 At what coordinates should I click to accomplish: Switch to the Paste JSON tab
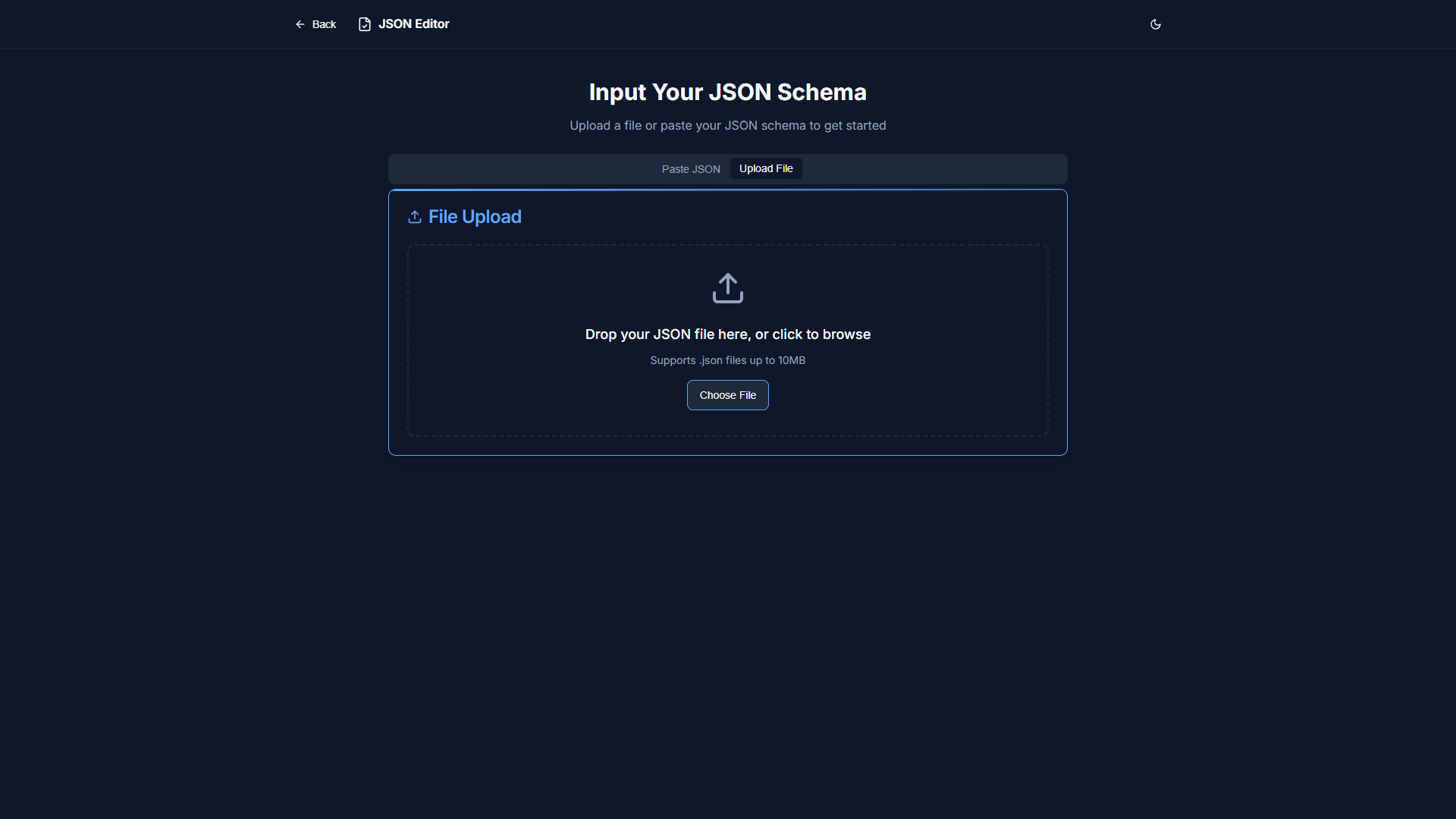click(x=690, y=169)
